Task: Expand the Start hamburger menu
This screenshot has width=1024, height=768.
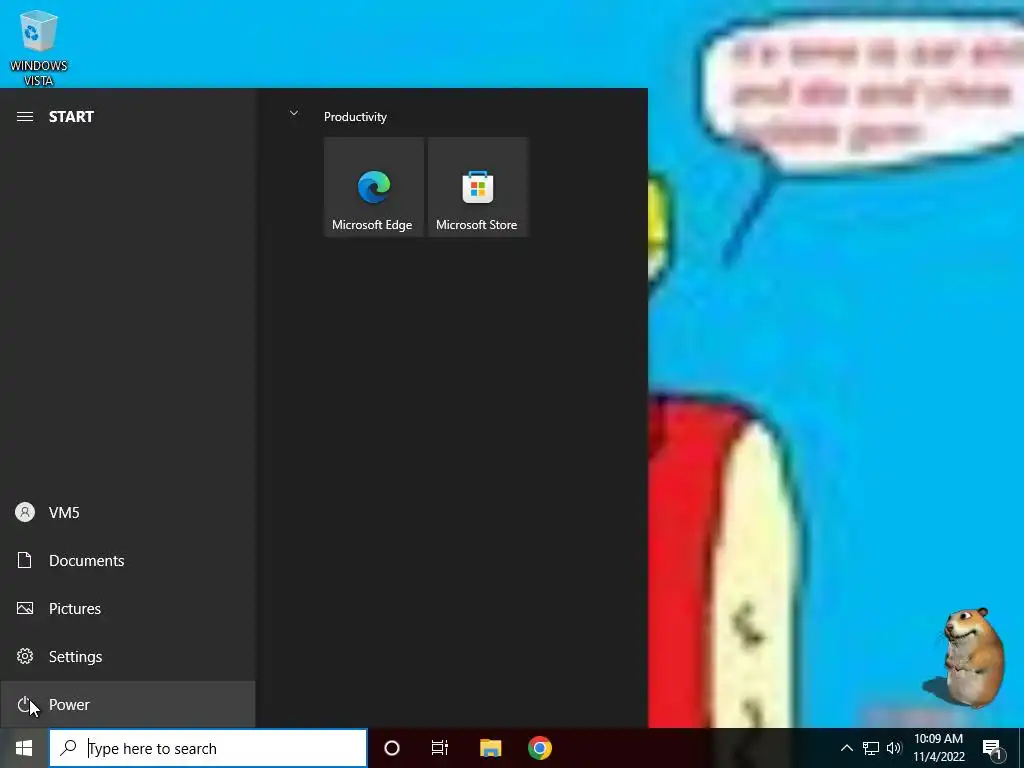Action: [25, 116]
